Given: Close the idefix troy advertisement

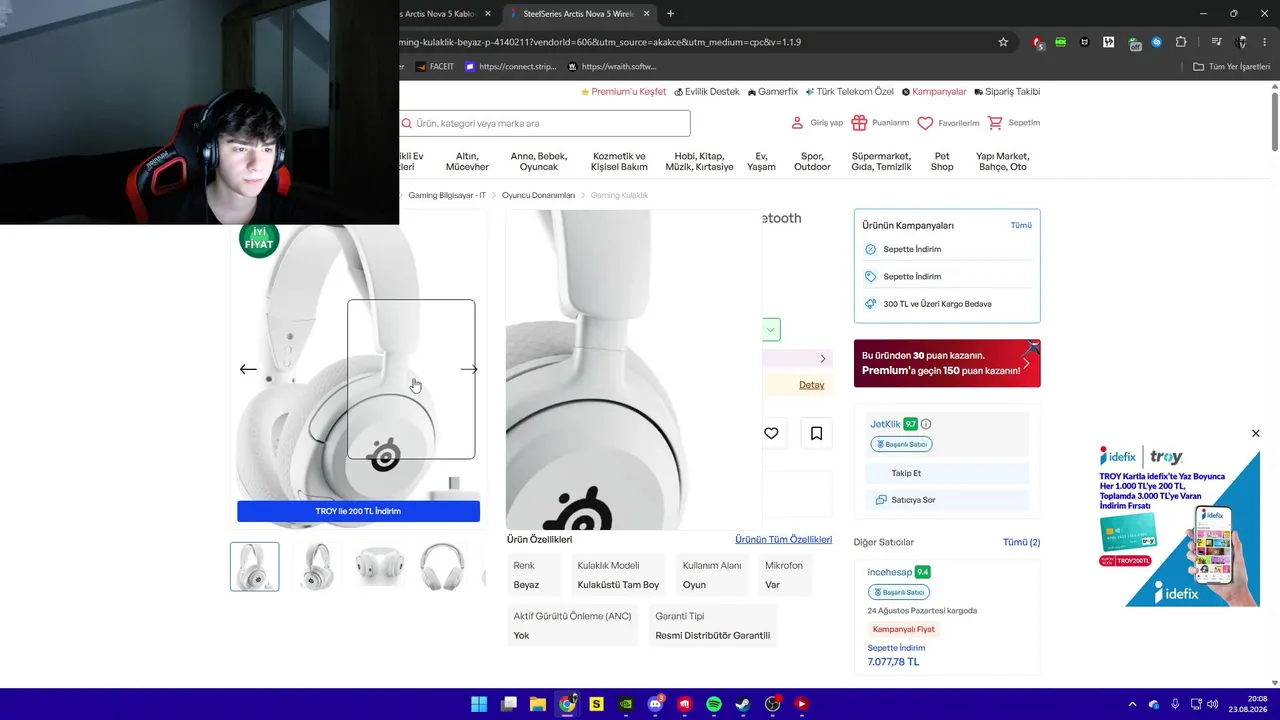Looking at the screenshot, I should pos(1256,433).
